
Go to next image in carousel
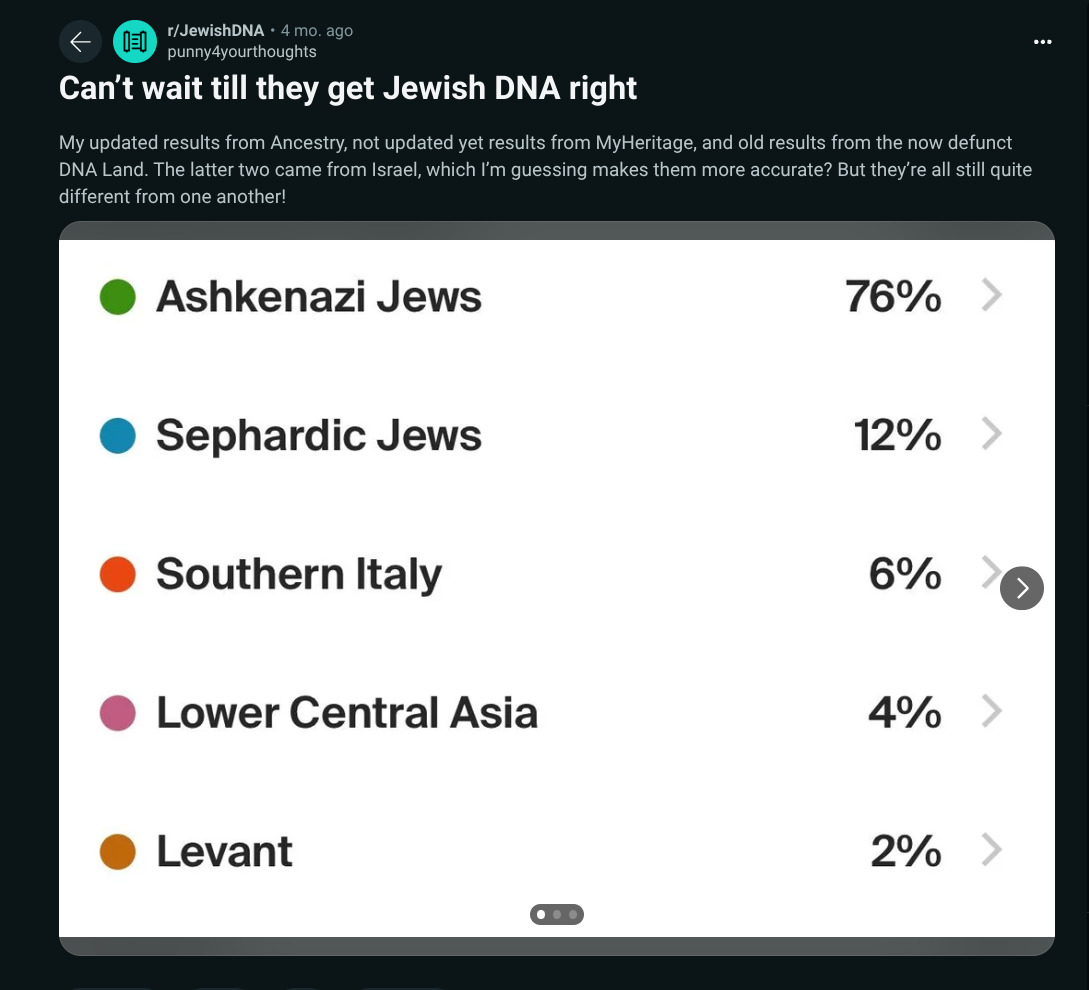(1021, 588)
